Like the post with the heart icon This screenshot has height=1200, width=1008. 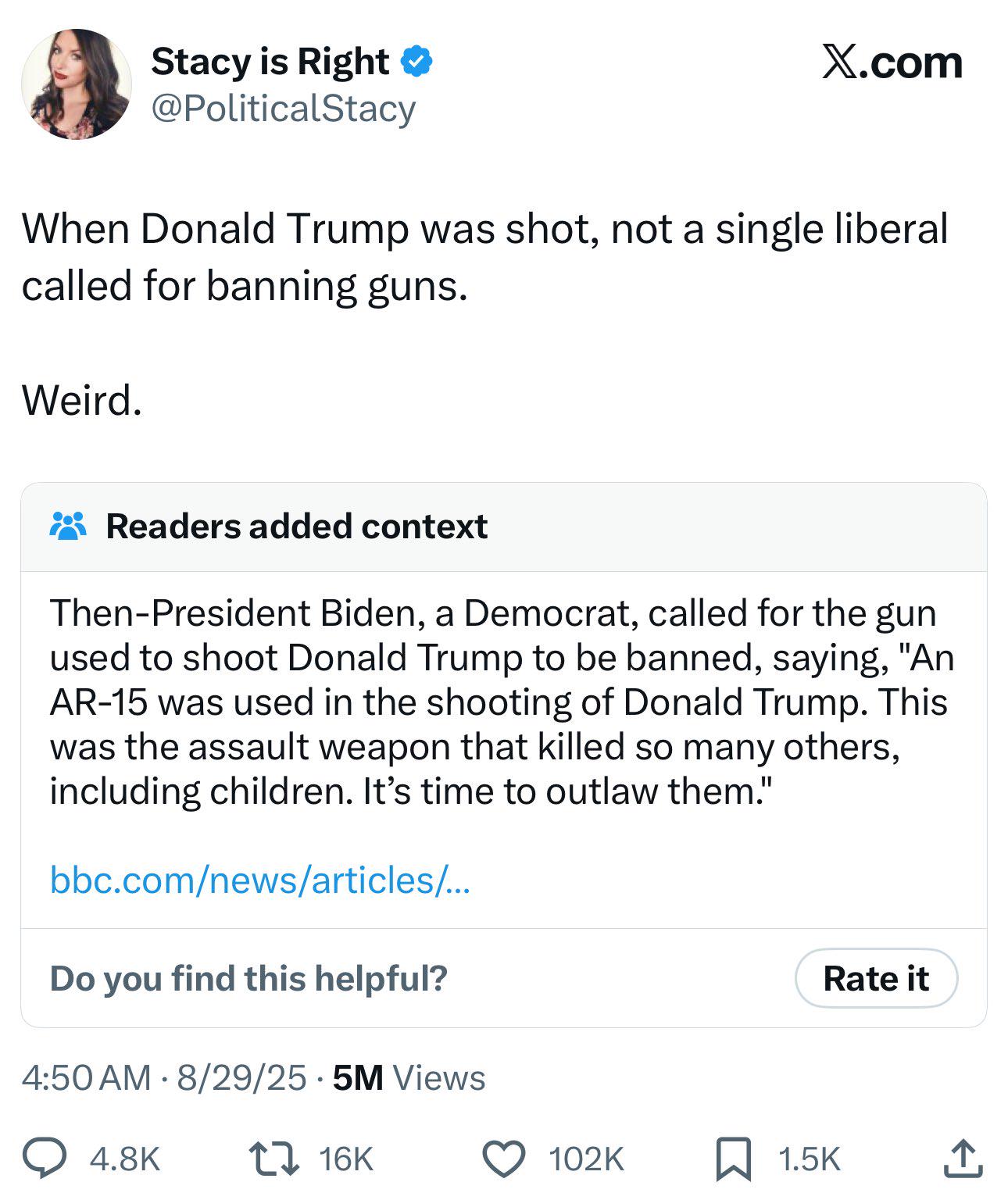click(504, 1159)
